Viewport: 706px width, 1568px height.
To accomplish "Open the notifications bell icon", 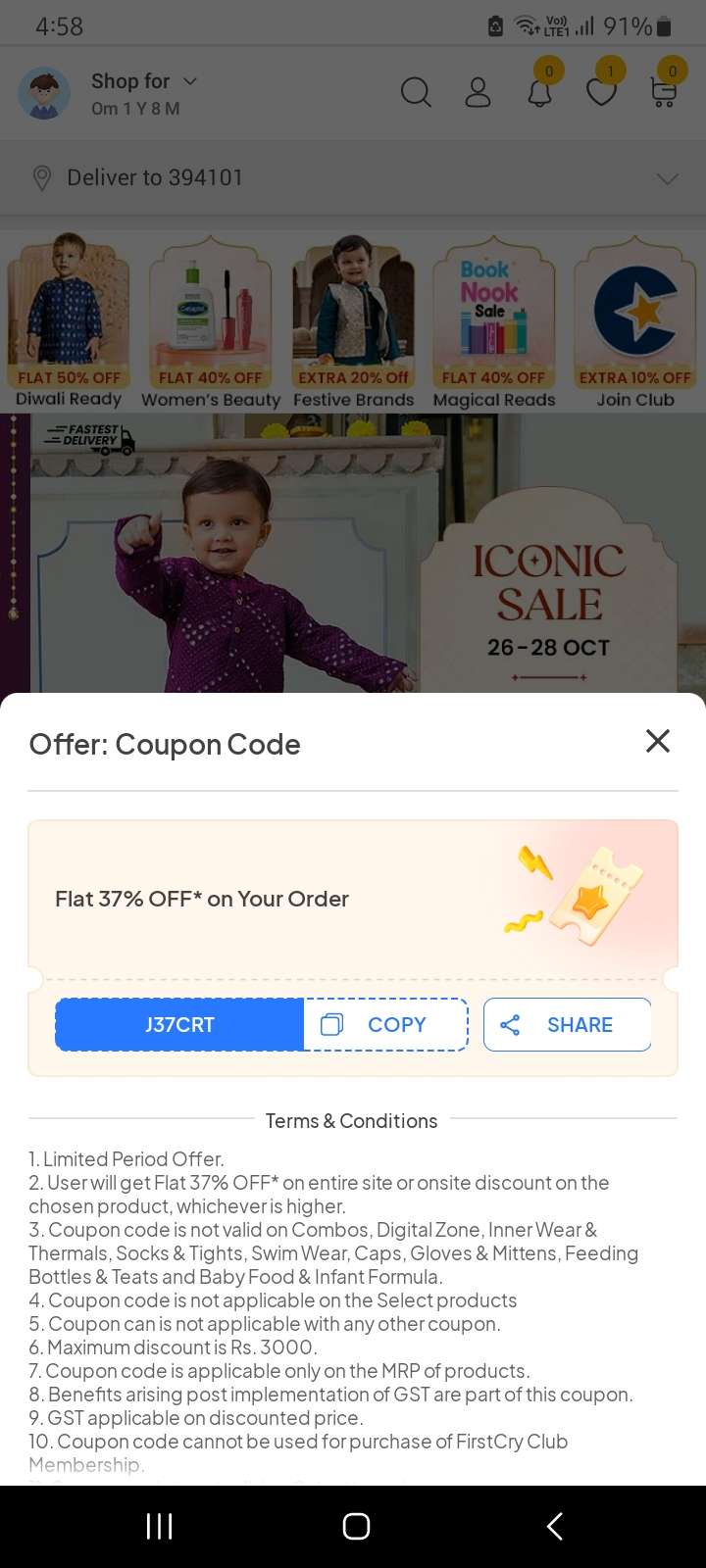I will 539,92.
